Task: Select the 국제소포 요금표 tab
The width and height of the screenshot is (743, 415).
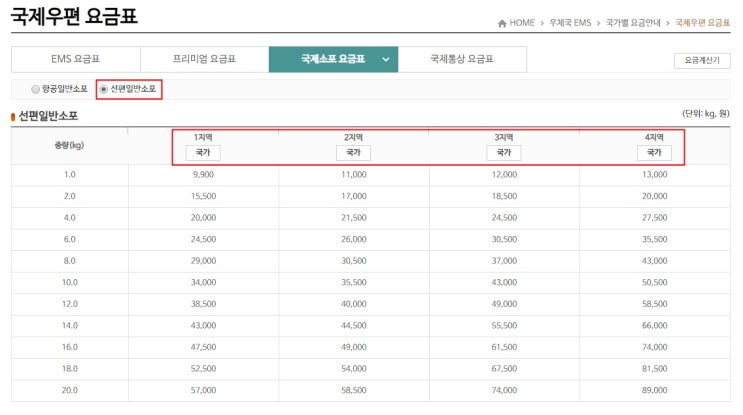Action: 333,59
